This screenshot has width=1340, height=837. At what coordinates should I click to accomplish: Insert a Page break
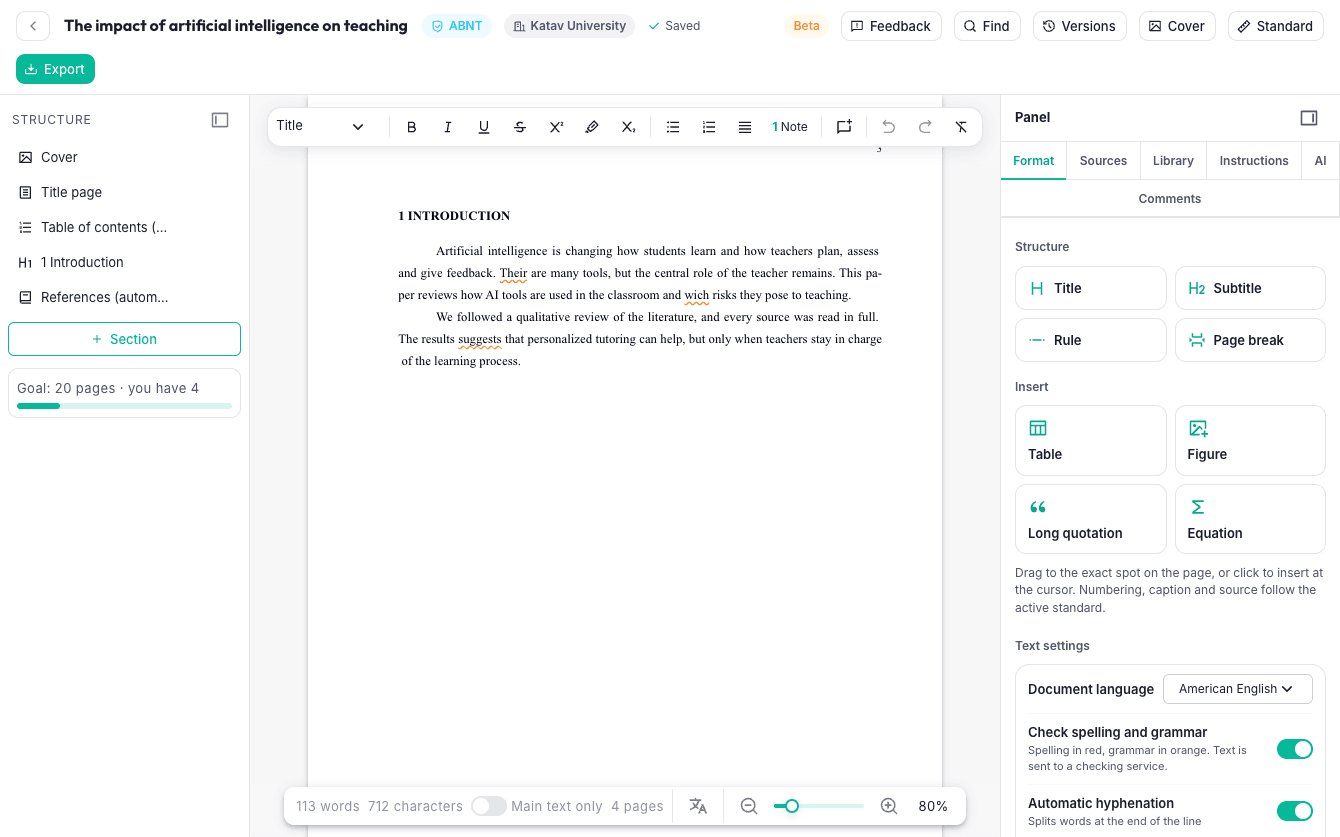[1250, 340]
